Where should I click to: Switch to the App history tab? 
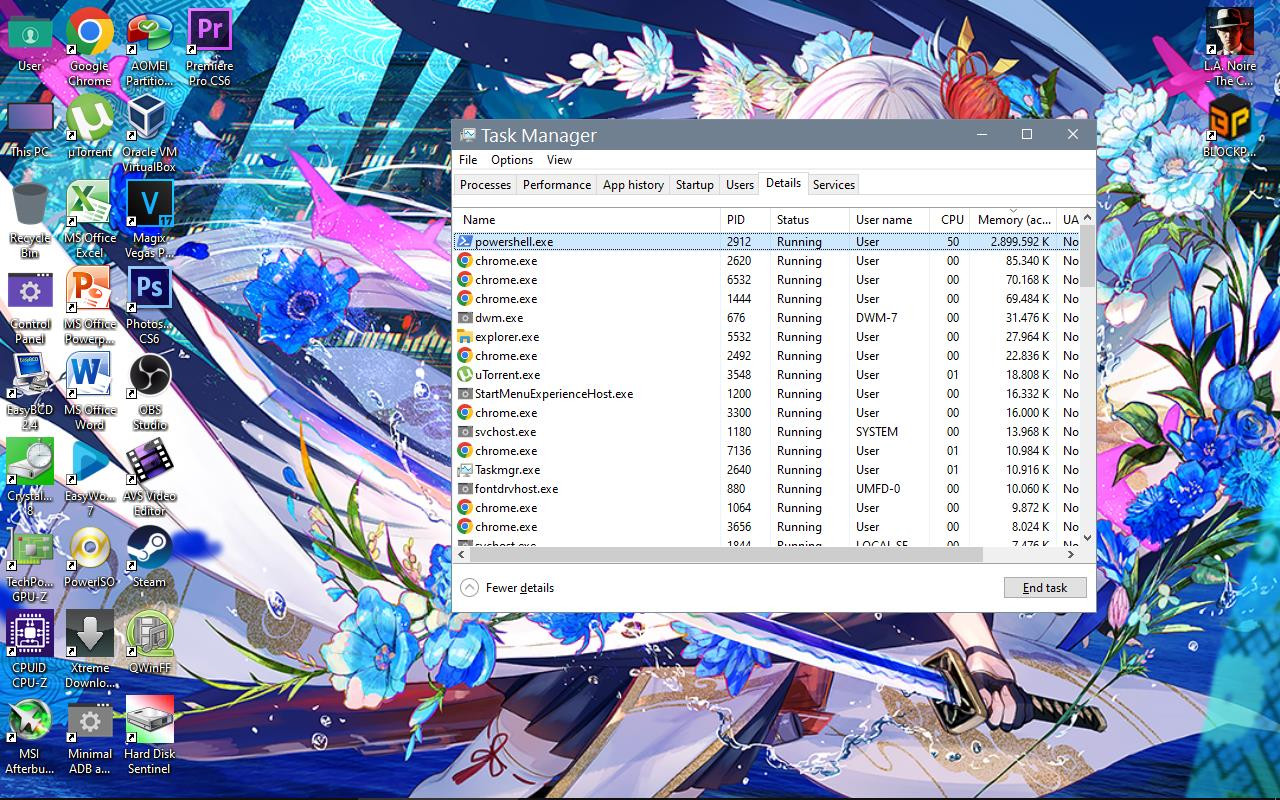[633, 185]
